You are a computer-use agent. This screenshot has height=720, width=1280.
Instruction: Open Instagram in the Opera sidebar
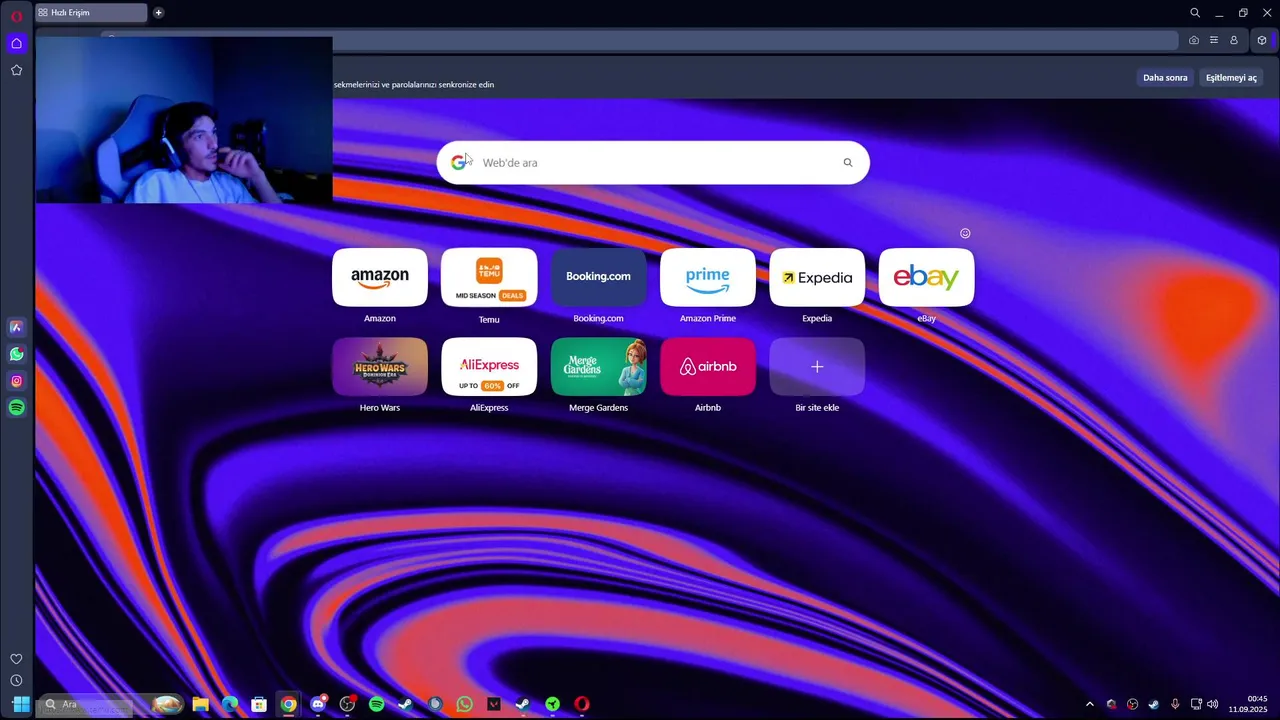click(x=16, y=381)
